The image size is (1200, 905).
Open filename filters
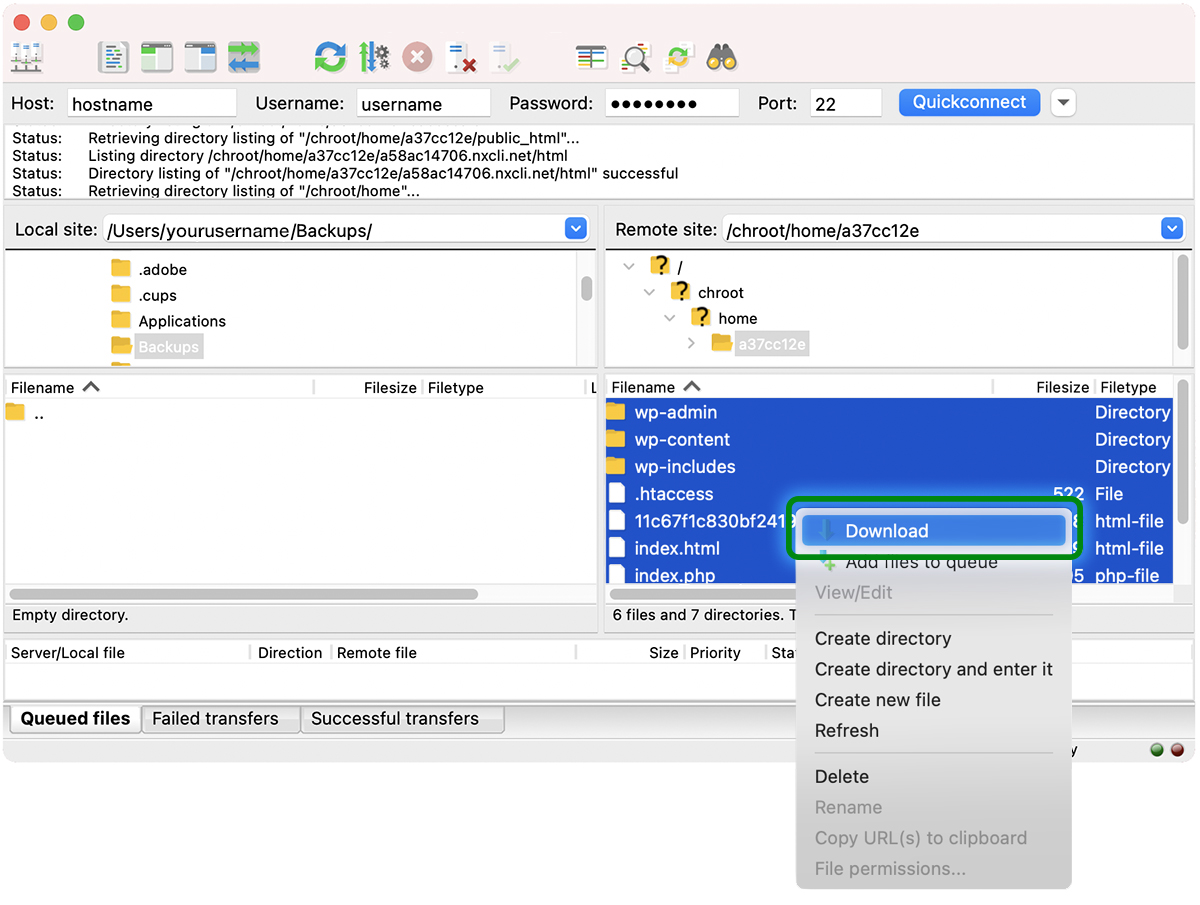pyautogui.click(x=591, y=57)
